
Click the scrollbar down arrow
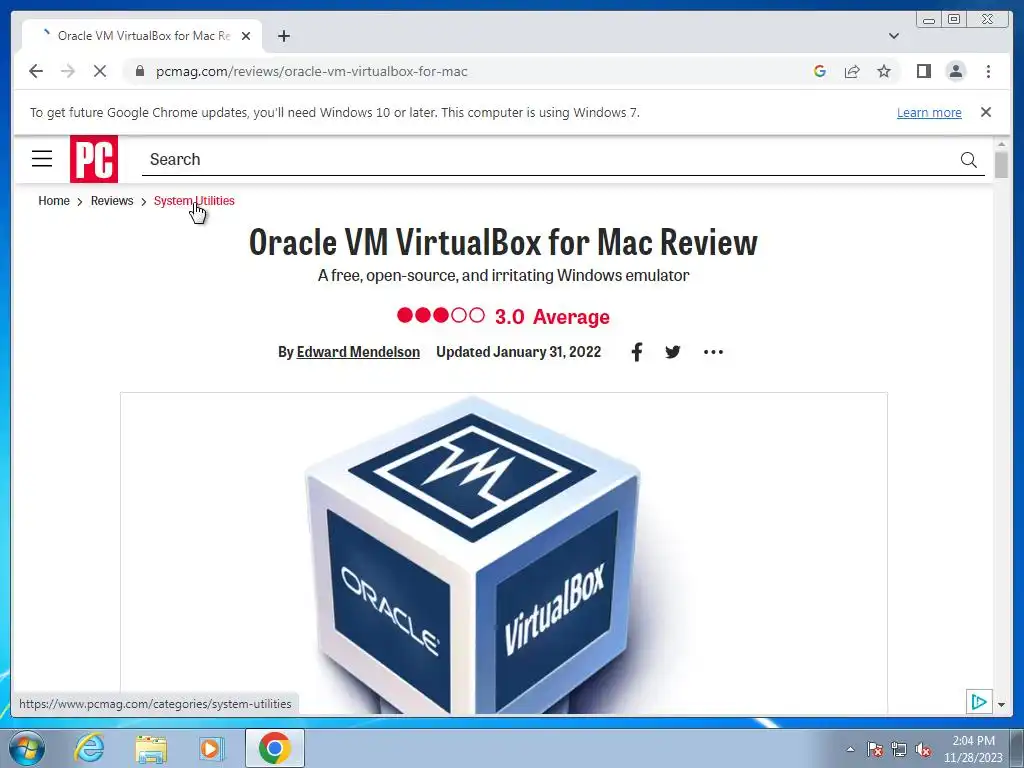click(1001, 705)
